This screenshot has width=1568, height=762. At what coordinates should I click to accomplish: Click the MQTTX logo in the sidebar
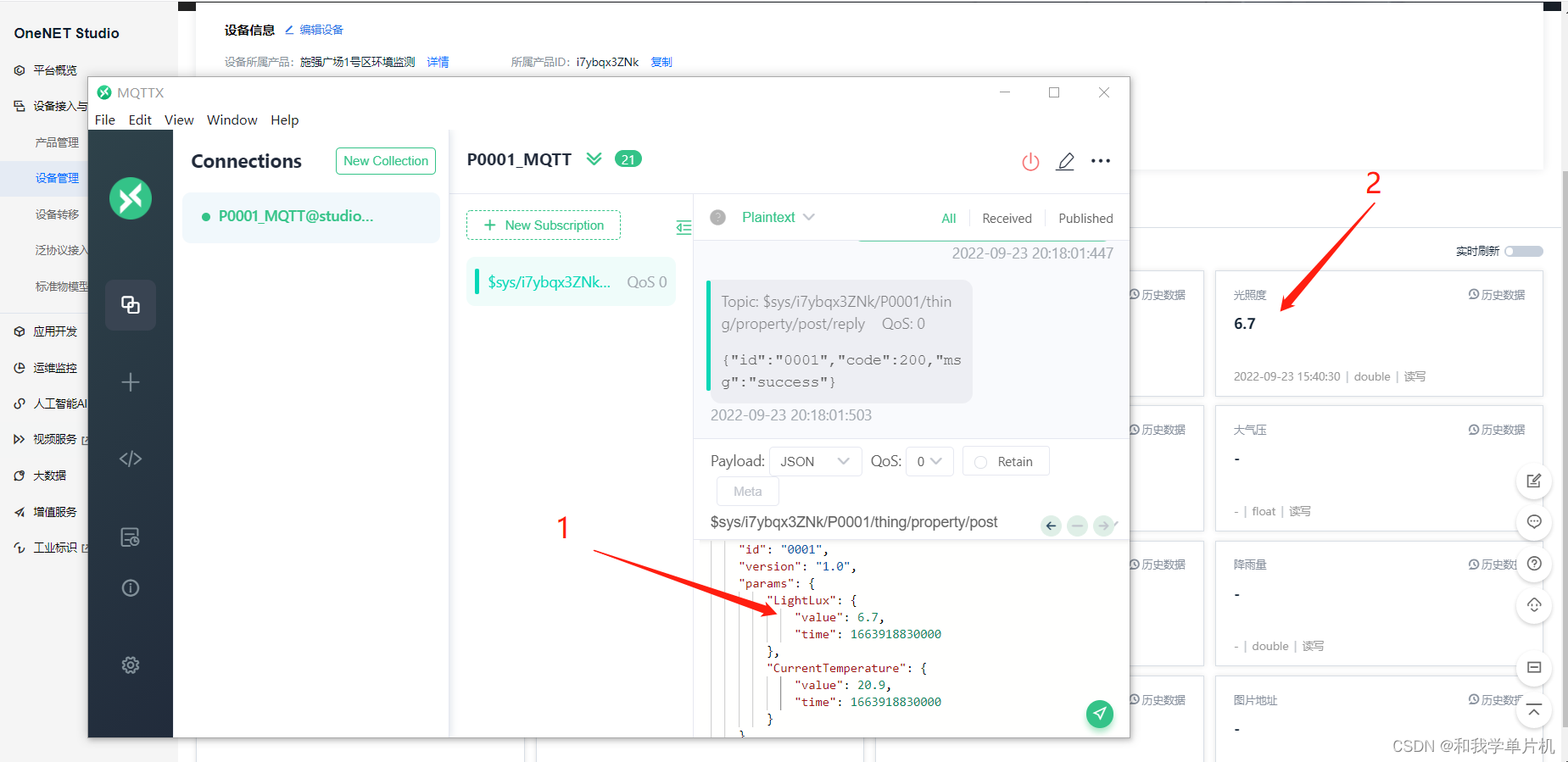[131, 198]
